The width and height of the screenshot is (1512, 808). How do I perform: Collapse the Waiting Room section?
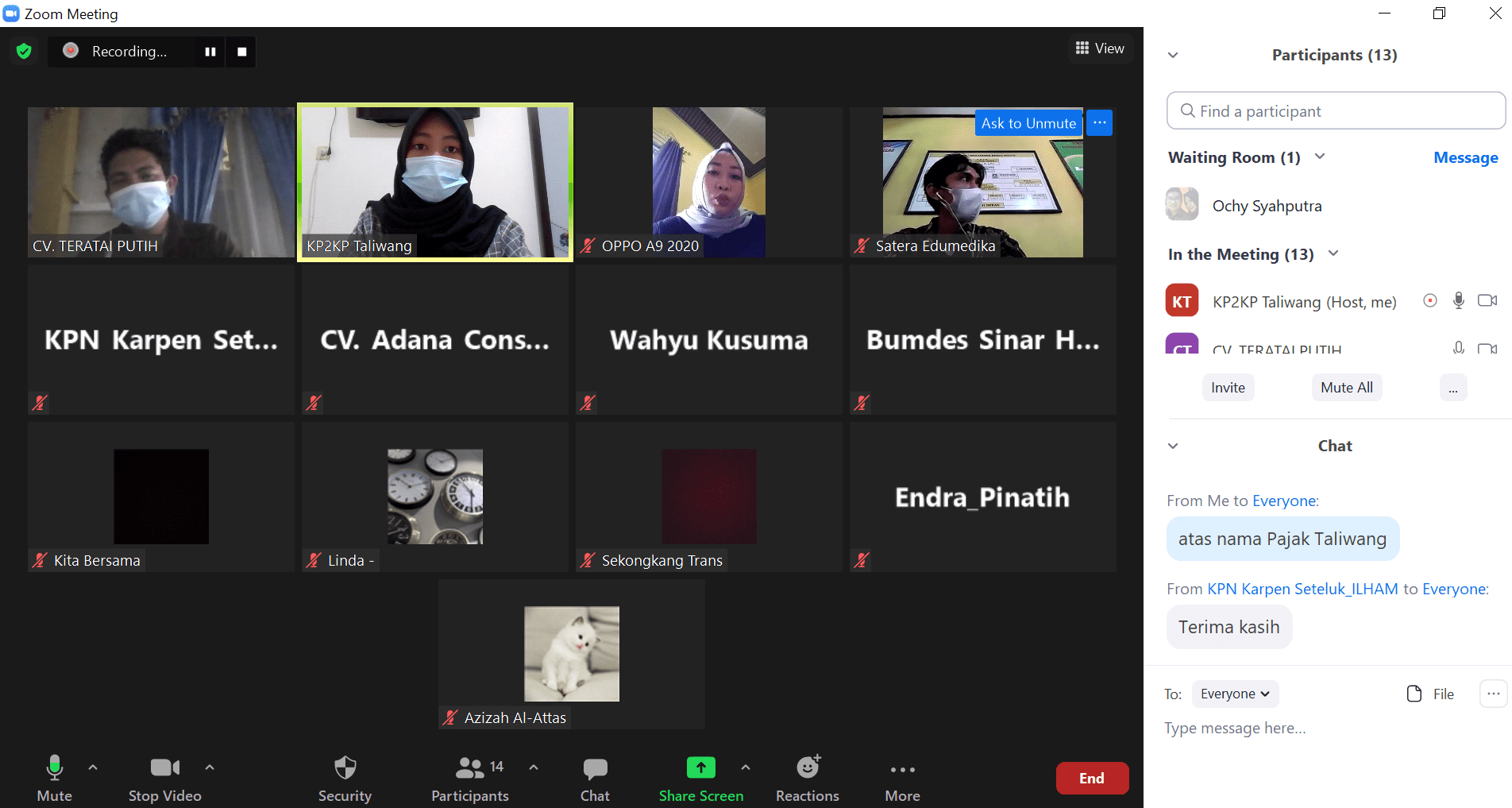[x=1320, y=157]
